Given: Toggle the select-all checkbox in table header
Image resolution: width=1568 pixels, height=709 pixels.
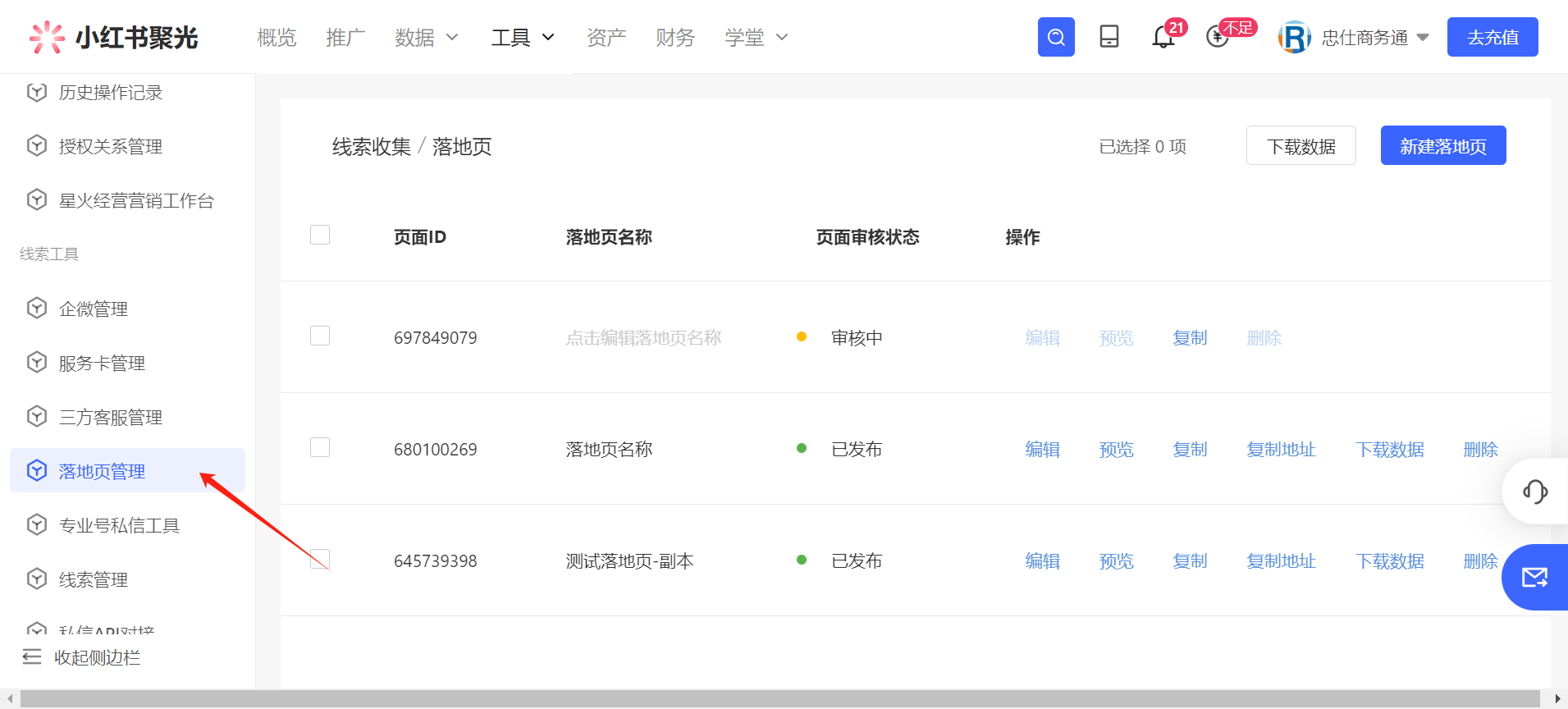Looking at the screenshot, I should 320,236.
